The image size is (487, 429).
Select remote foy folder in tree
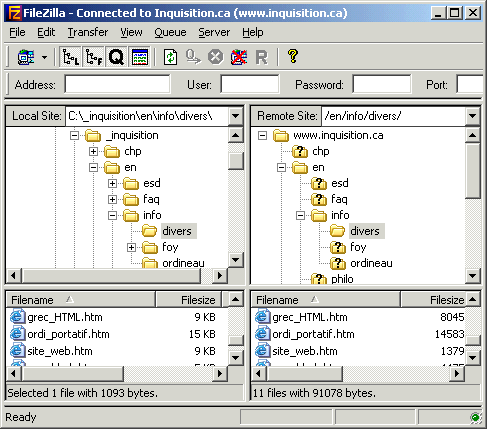point(358,247)
